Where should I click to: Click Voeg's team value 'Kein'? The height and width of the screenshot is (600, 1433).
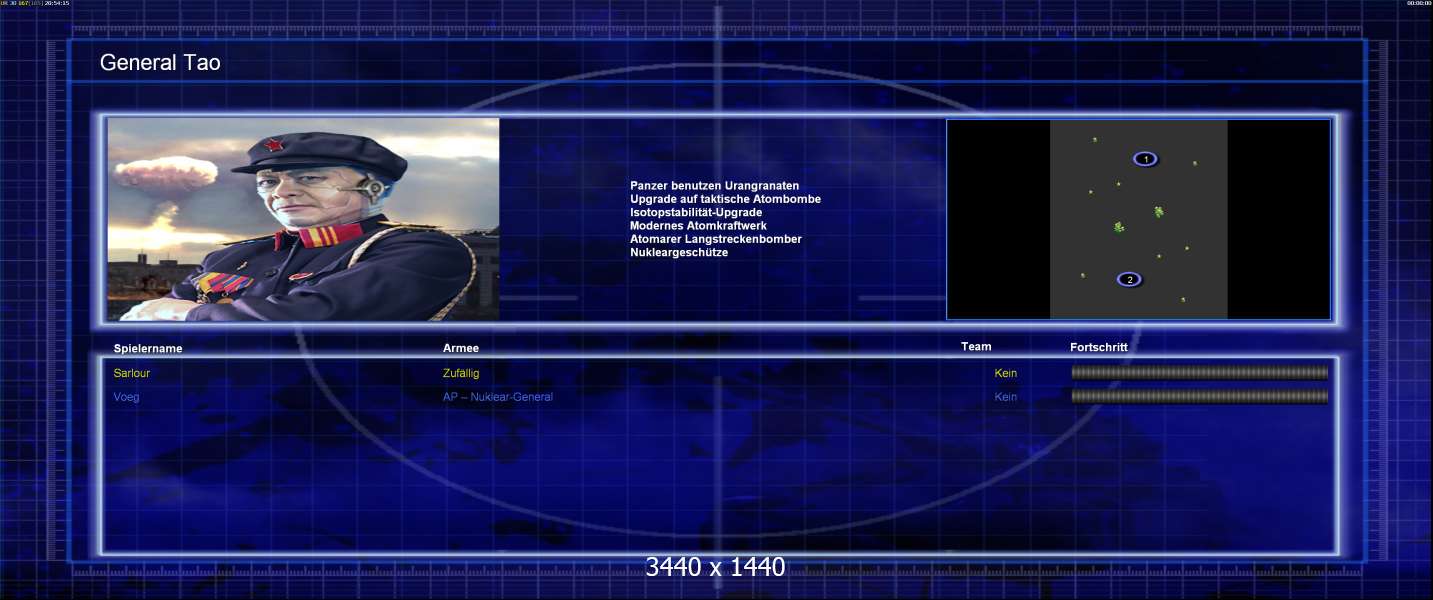tap(1006, 397)
